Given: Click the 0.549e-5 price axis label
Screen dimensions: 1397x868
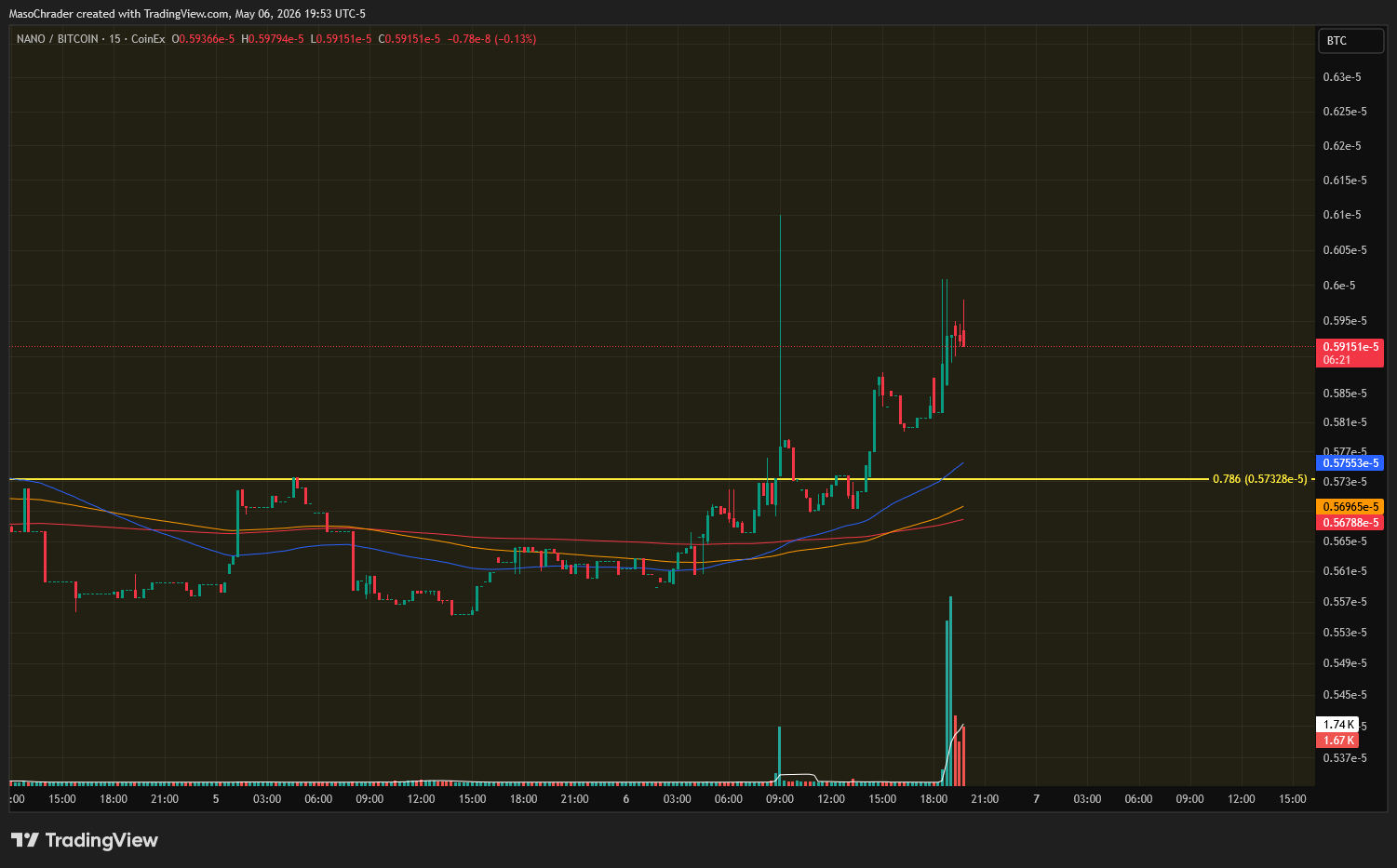Looking at the screenshot, I should (1345, 663).
